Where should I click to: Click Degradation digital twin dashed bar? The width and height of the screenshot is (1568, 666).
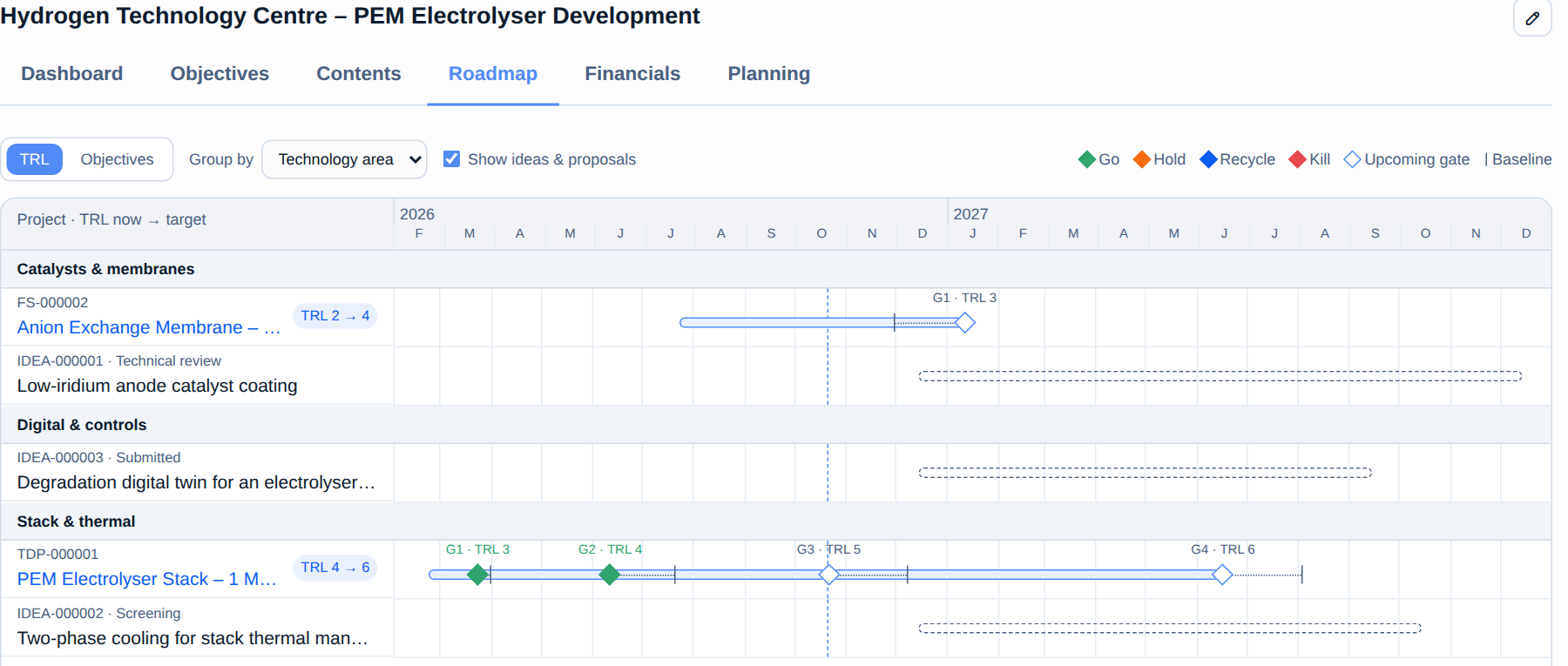1145,473
